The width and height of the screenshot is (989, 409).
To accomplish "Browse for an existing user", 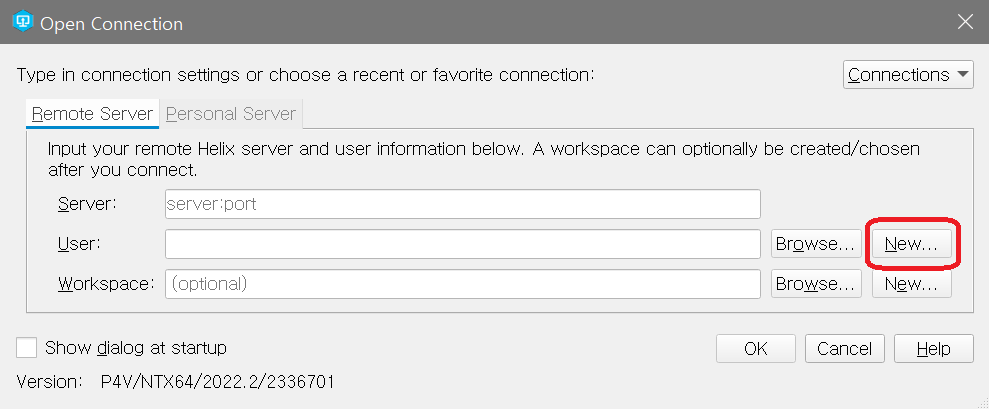I will 816,244.
